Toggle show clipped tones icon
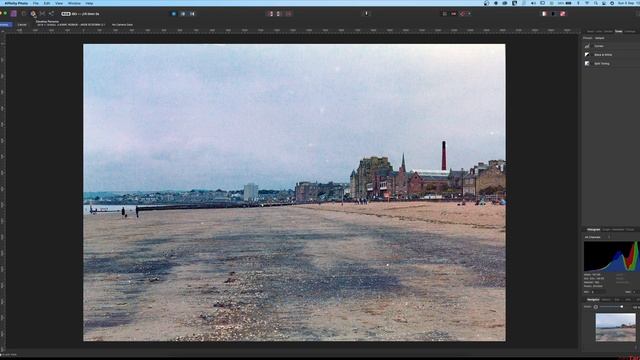Viewport: 640px width, 360px height. (x=562, y=13)
